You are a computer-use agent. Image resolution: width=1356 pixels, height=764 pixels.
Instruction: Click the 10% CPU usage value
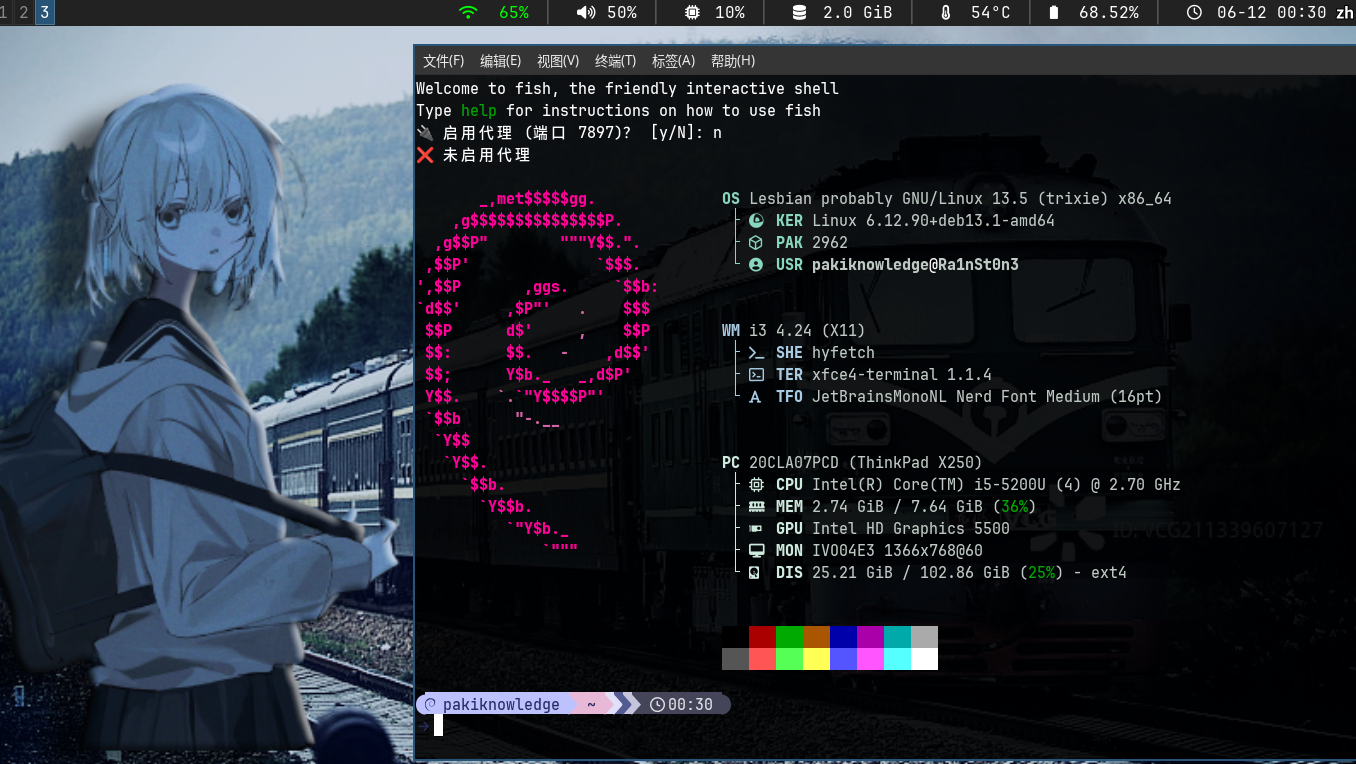(729, 13)
